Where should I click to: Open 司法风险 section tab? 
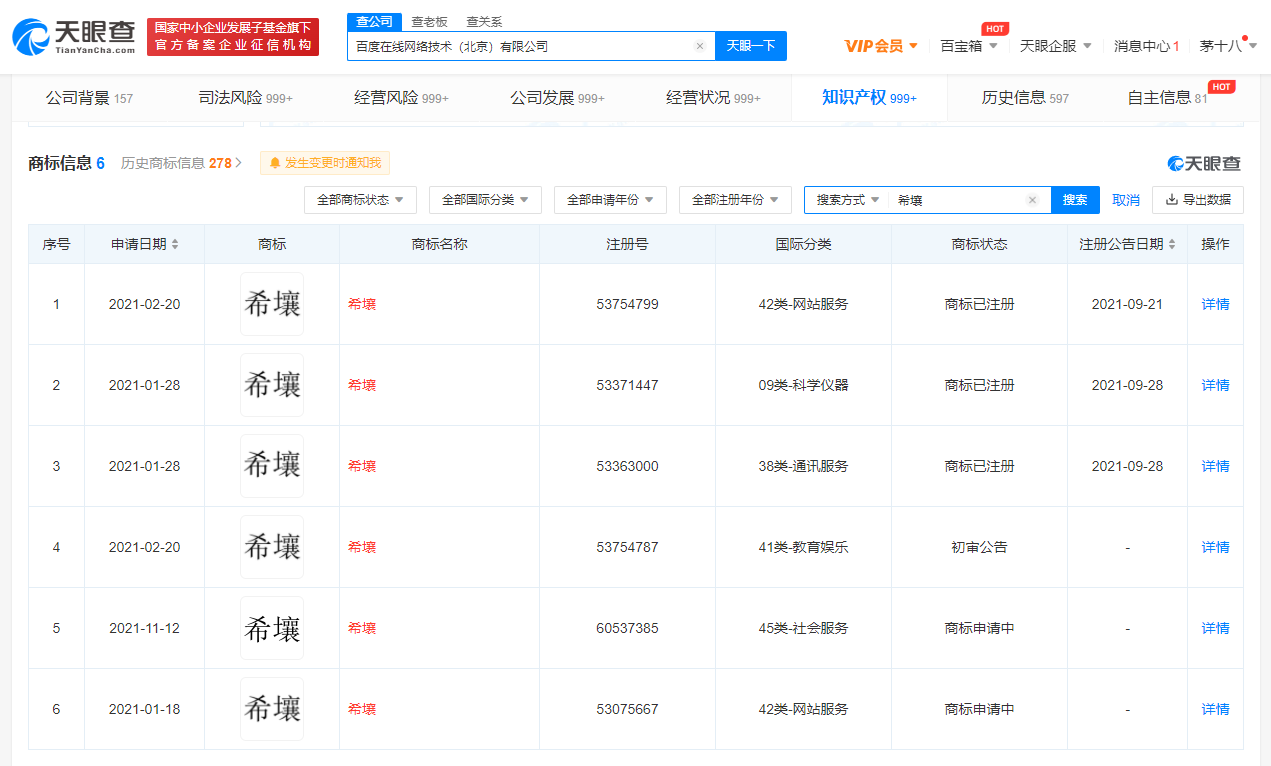click(x=245, y=98)
